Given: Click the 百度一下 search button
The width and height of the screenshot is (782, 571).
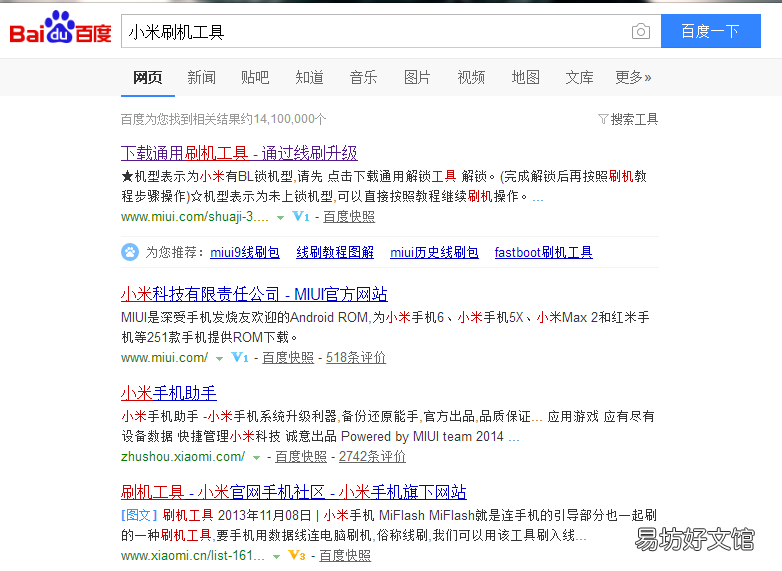Looking at the screenshot, I should (710, 31).
